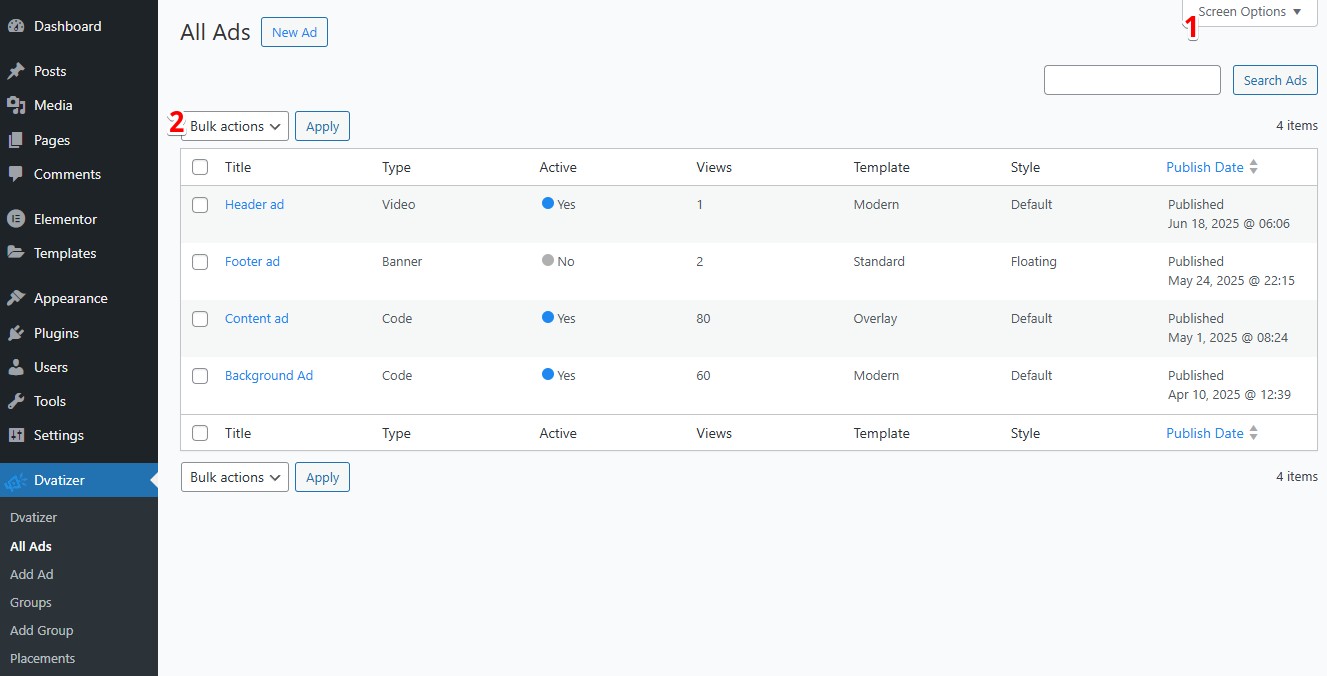1327x676 pixels.
Task: Click the Comments bubble icon
Action: [16, 174]
